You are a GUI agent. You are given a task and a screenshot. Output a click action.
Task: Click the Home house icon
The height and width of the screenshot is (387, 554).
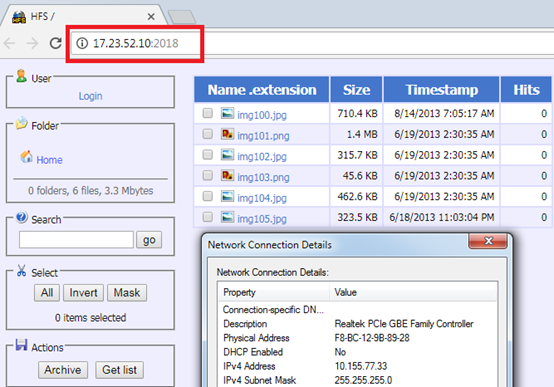click(26, 157)
